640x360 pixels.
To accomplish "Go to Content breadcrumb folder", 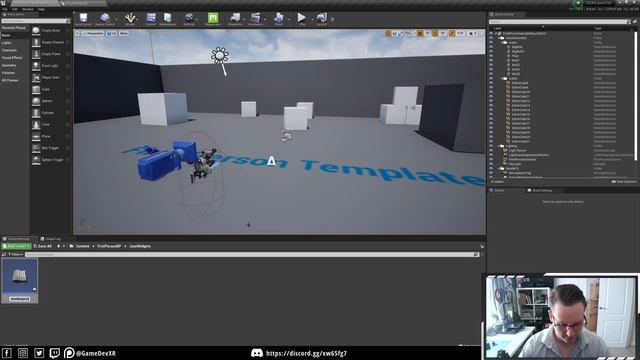I will (82, 246).
